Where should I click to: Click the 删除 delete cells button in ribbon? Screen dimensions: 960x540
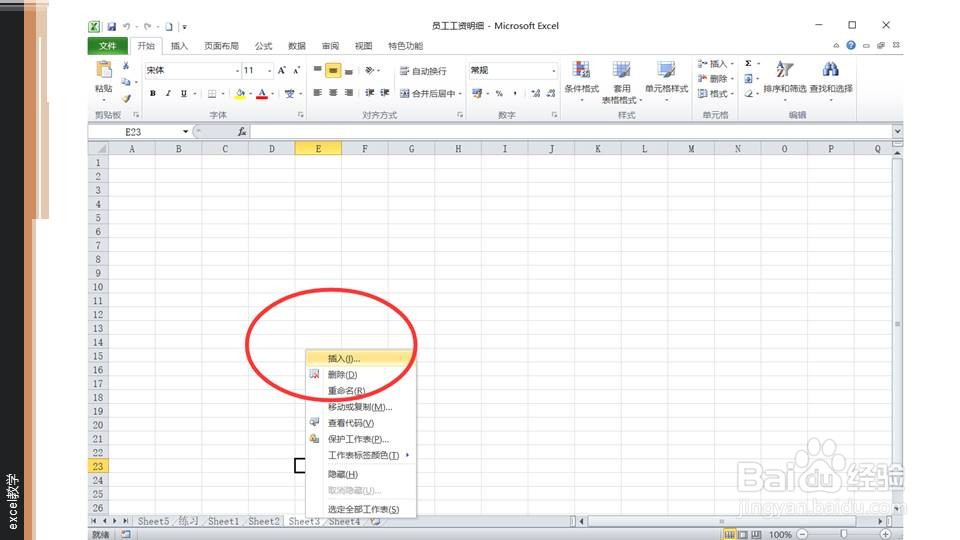(714, 78)
